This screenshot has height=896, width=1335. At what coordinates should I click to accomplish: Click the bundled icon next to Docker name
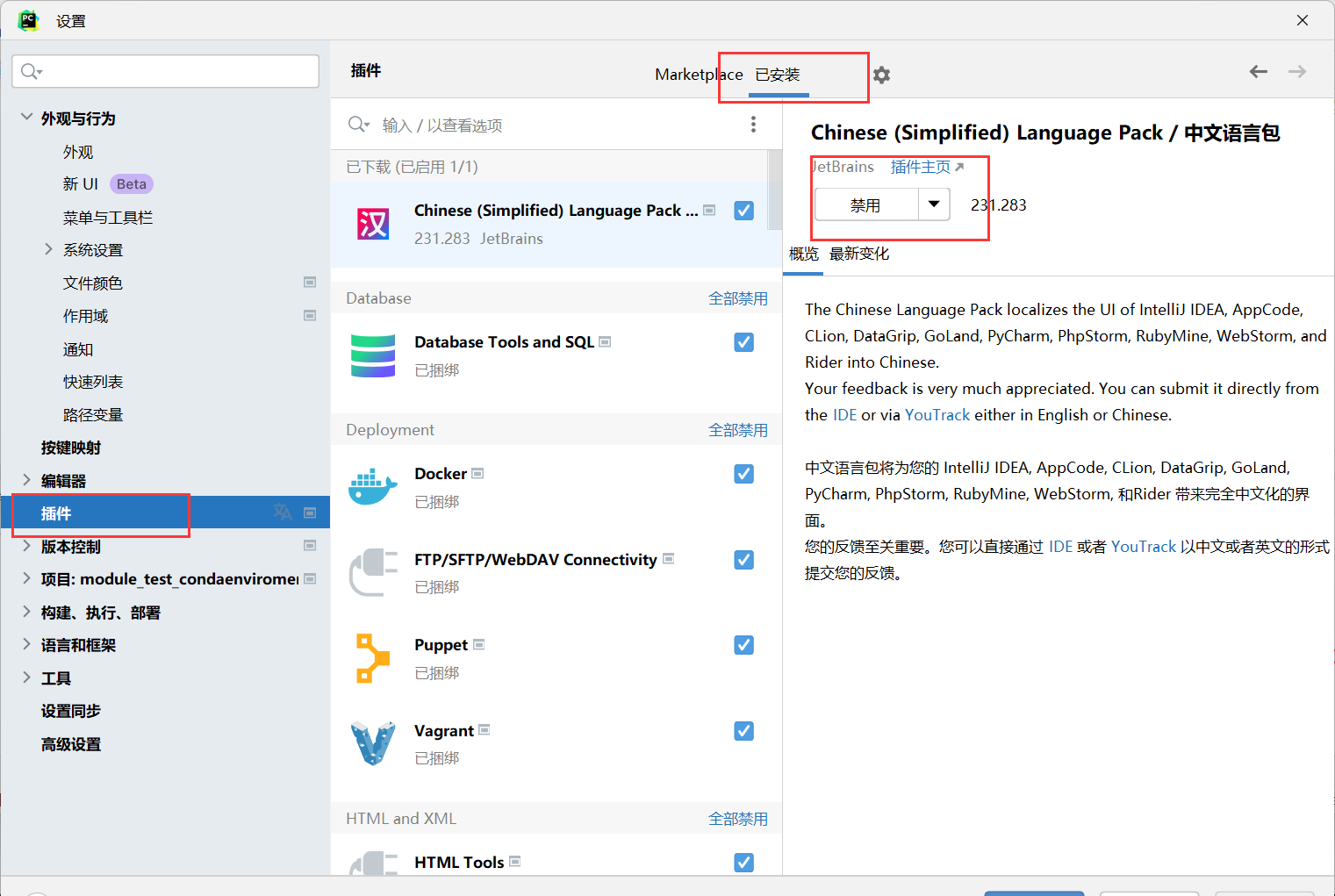477,474
